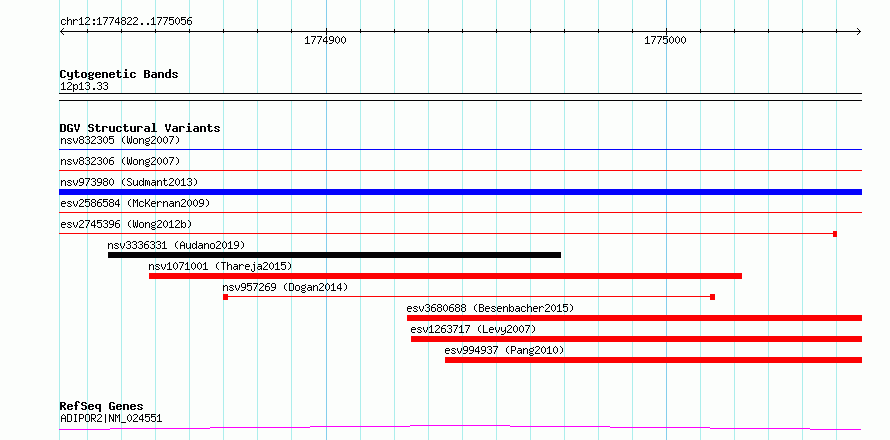Click the black 12p13.33 cytogenetic band line
Image resolution: width=890 pixels, height=440 pixels.
click(x=461, y=97)
